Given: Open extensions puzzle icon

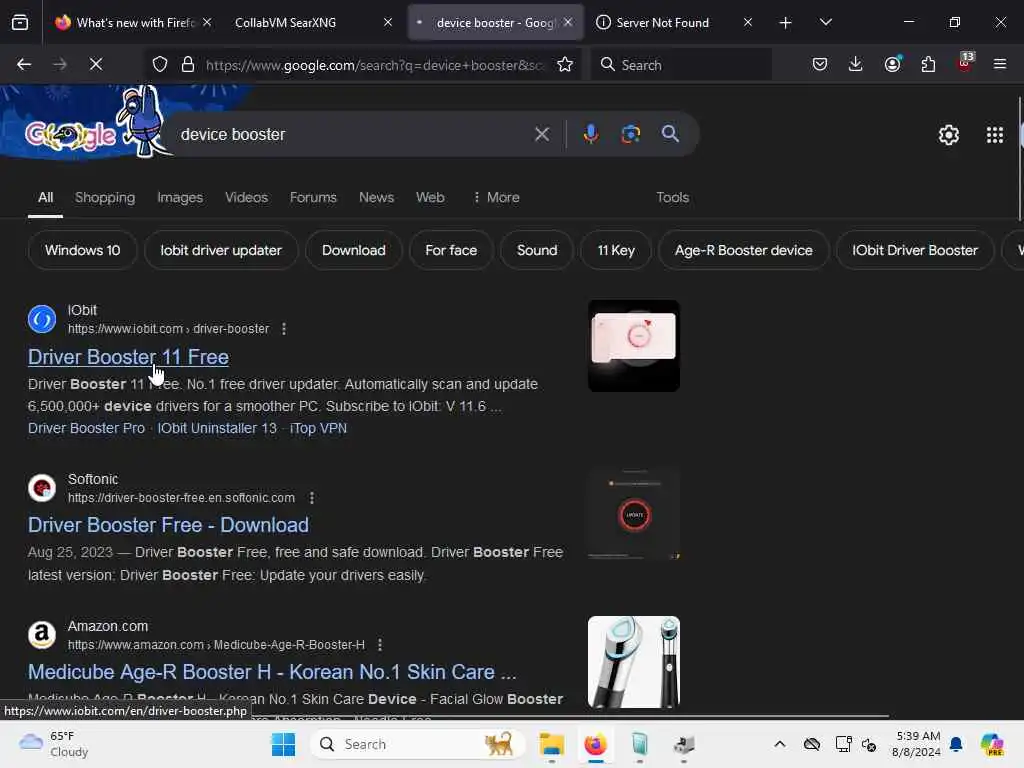Looking at the screenshot, I should coord(928,64).
